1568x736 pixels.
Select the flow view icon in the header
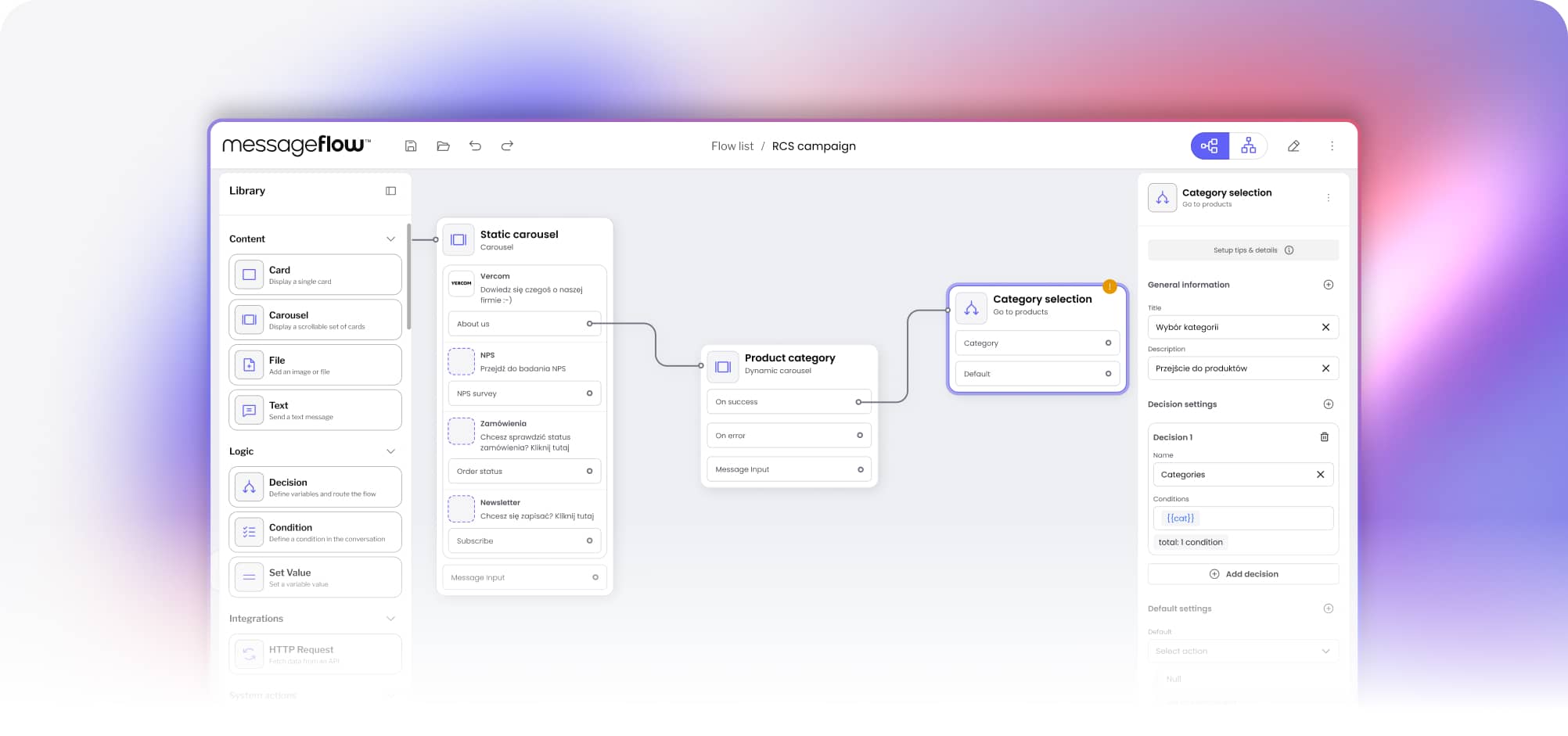click(1209, 145)
